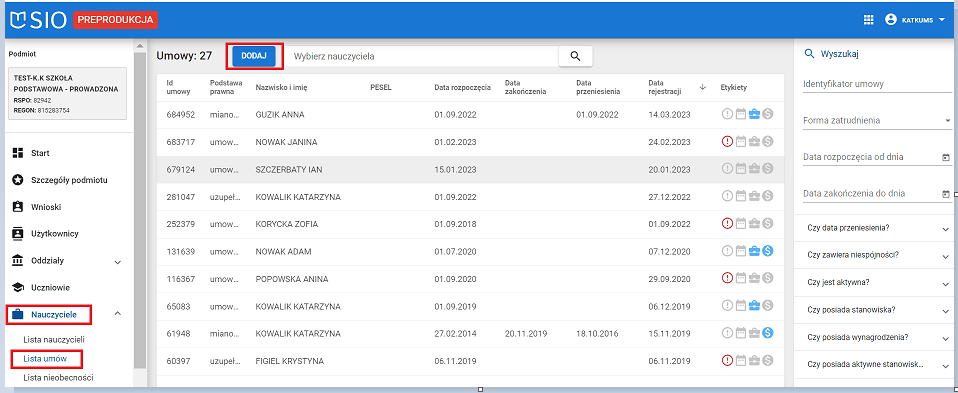Click calendar icon for contract 683717
The image size is (958, 393).
[x=740, y=142]
